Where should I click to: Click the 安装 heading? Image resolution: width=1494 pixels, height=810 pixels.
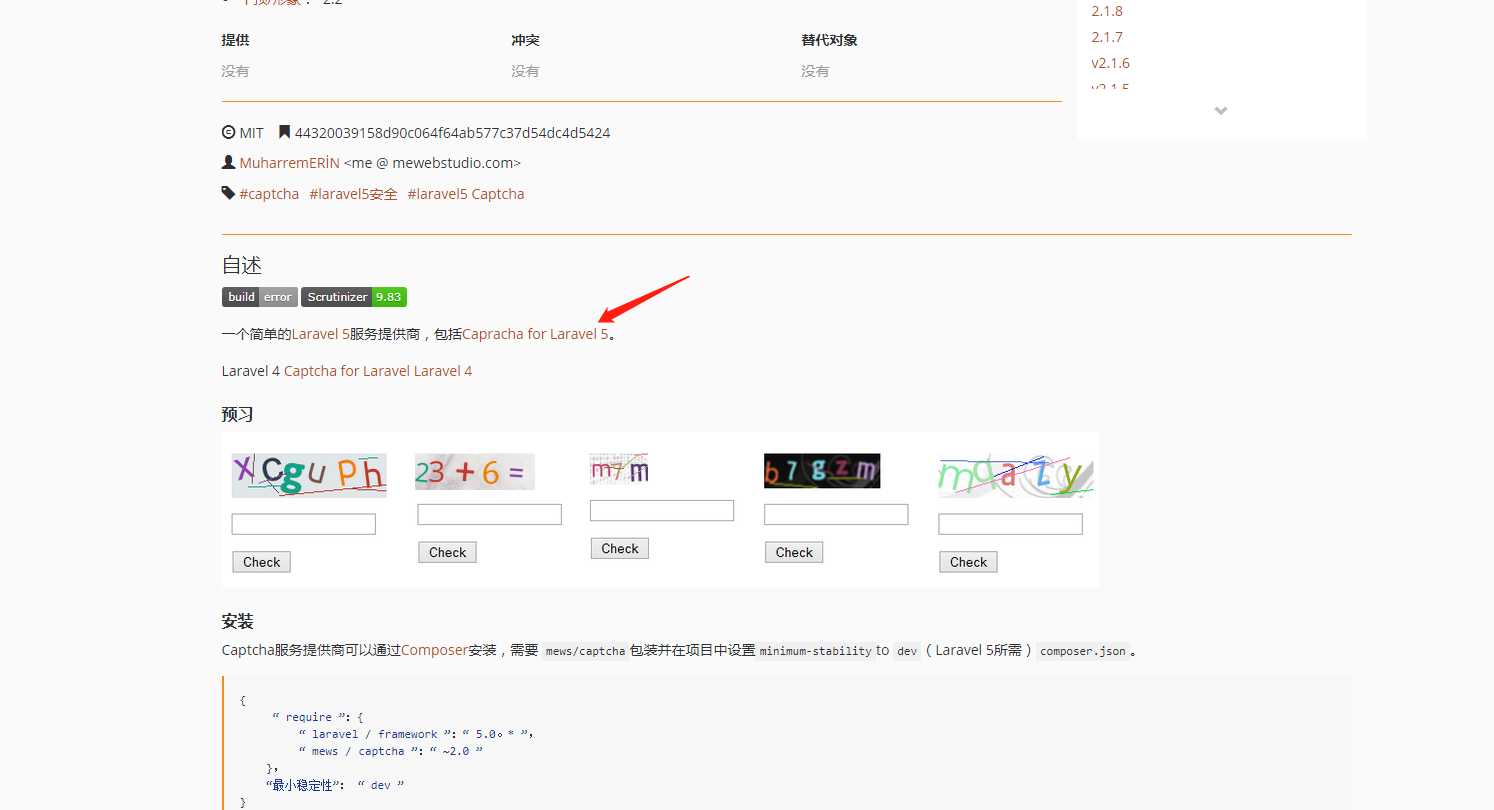[238, 622]
